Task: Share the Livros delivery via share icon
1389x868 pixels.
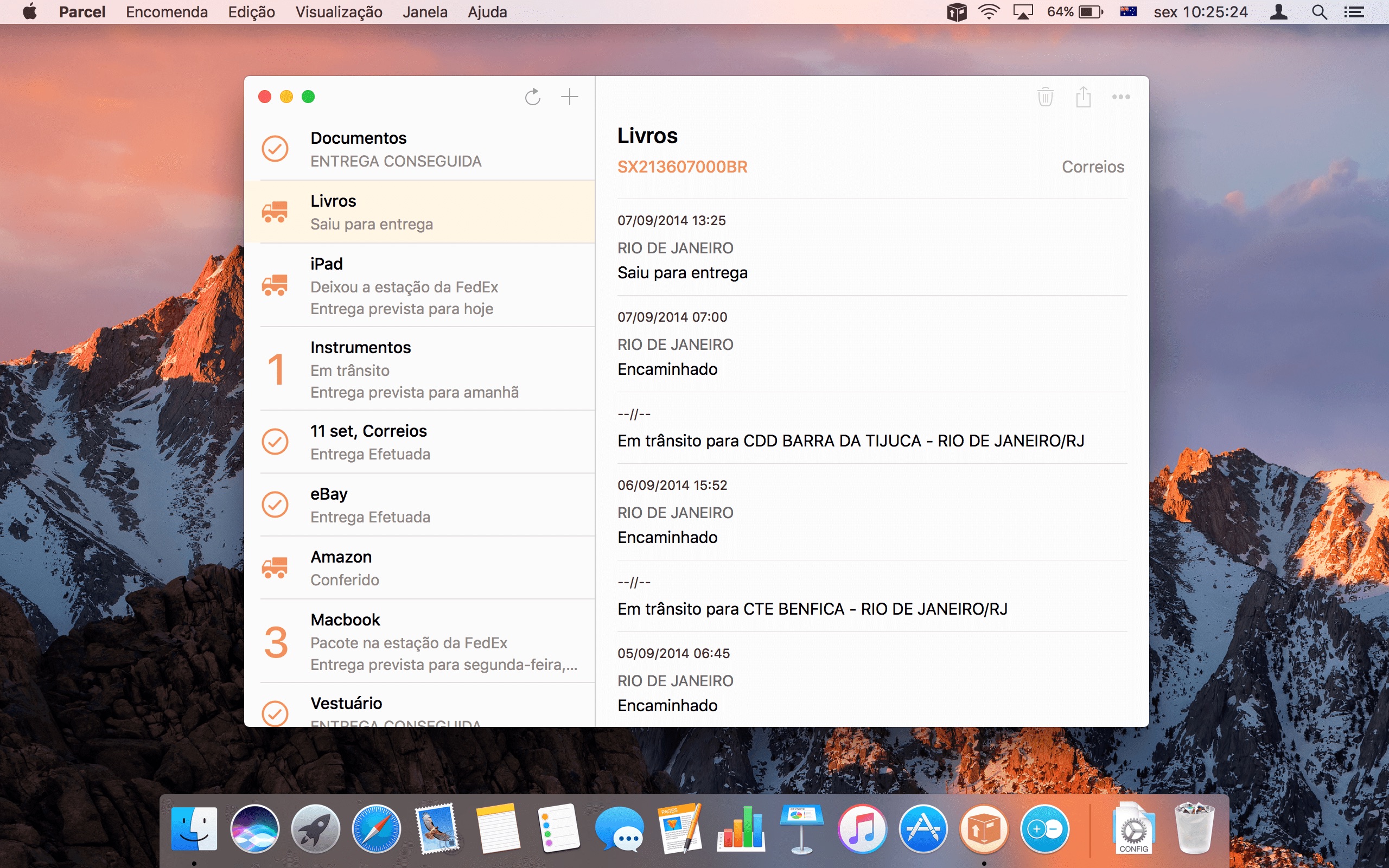Action: click(x=1083, y=97)
